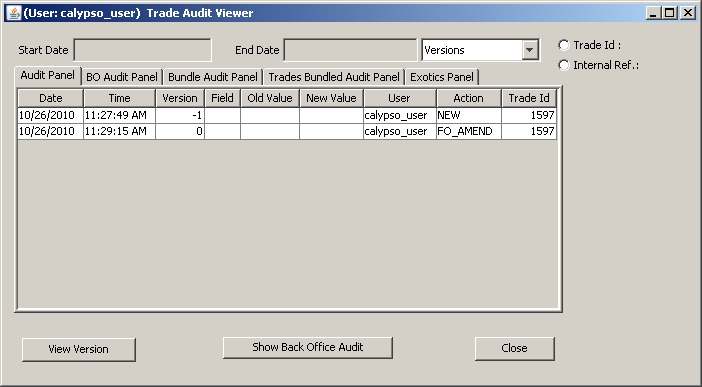
Task: Sort by the Date column header
Action: [51, 98]
